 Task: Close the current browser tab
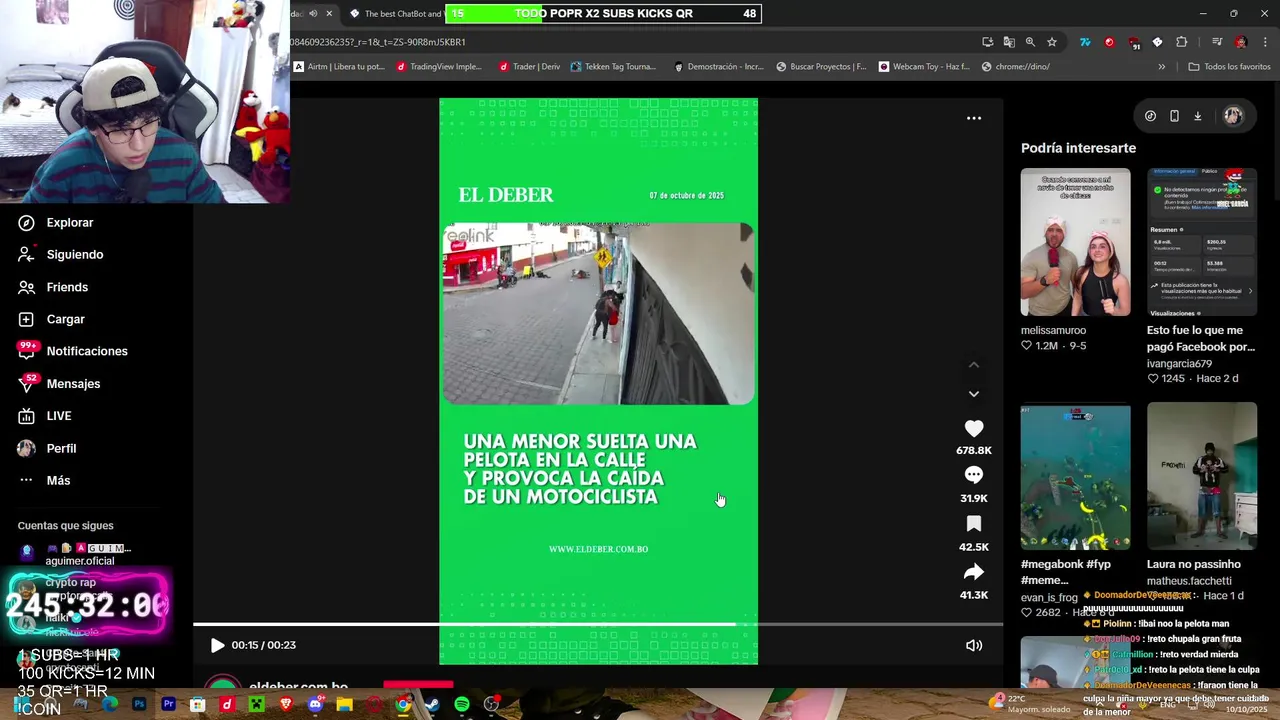(329, 13)
